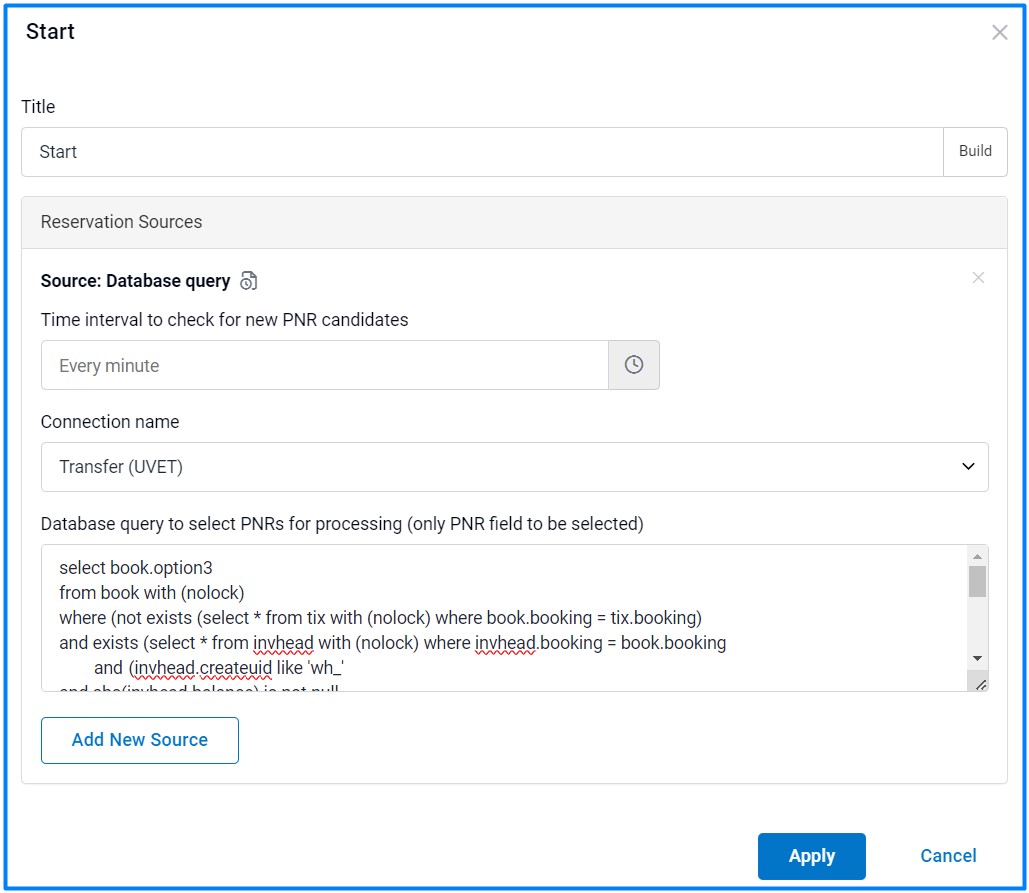Click the document icon beside Source: Database query

[x=249, y=281]
